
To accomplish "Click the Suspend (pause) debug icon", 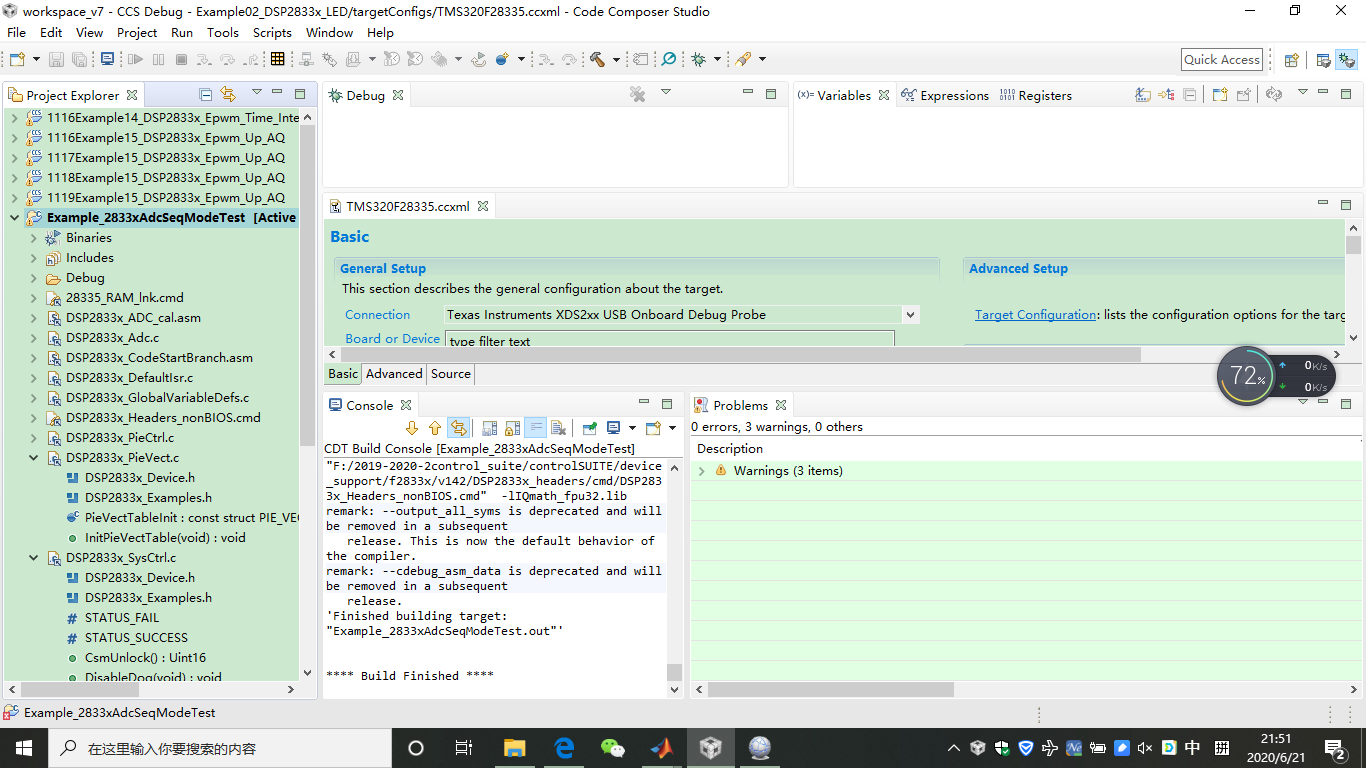I will coord(157,59).
